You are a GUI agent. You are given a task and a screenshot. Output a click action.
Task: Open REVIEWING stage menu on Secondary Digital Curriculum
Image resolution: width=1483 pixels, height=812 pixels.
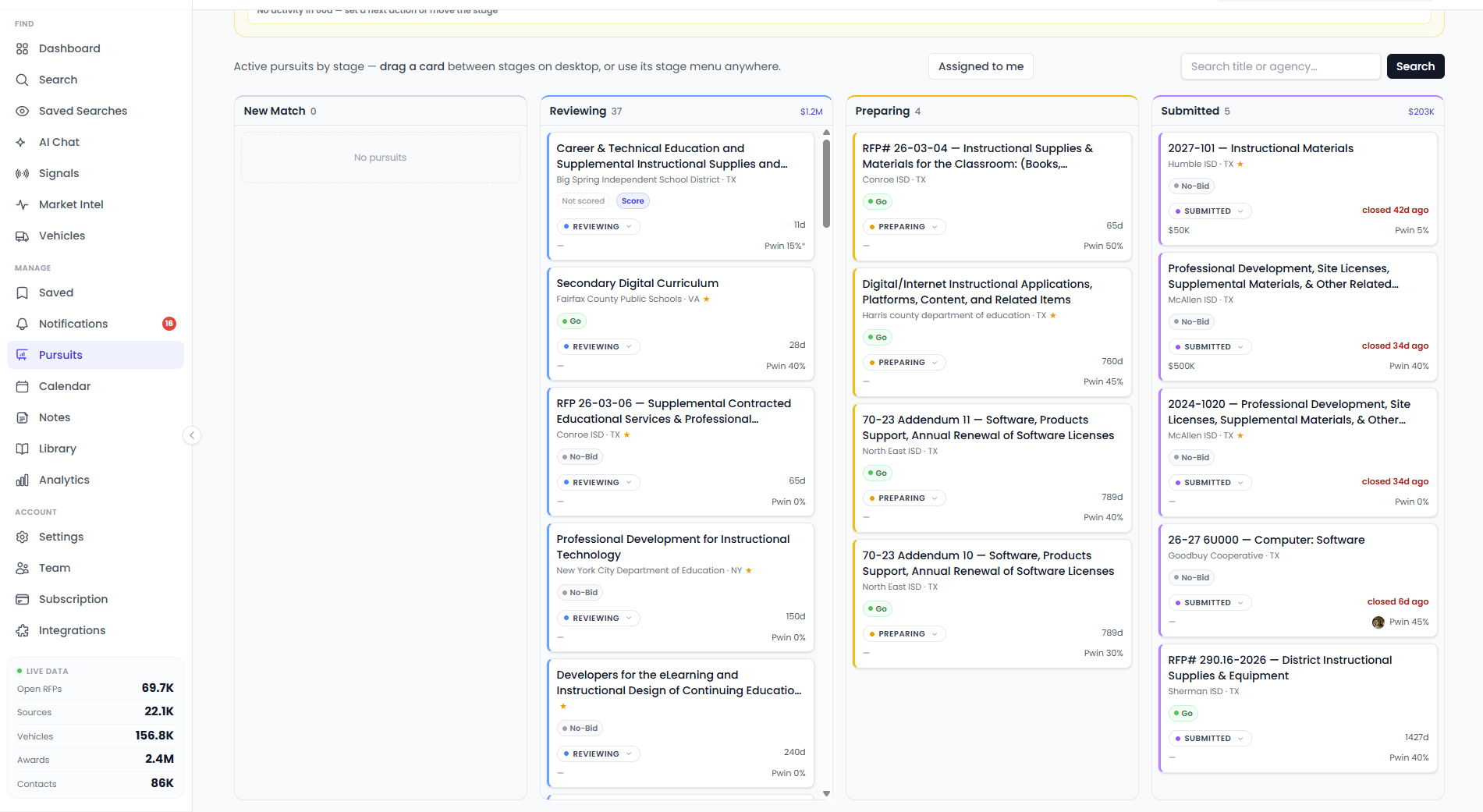click(598, 346)
